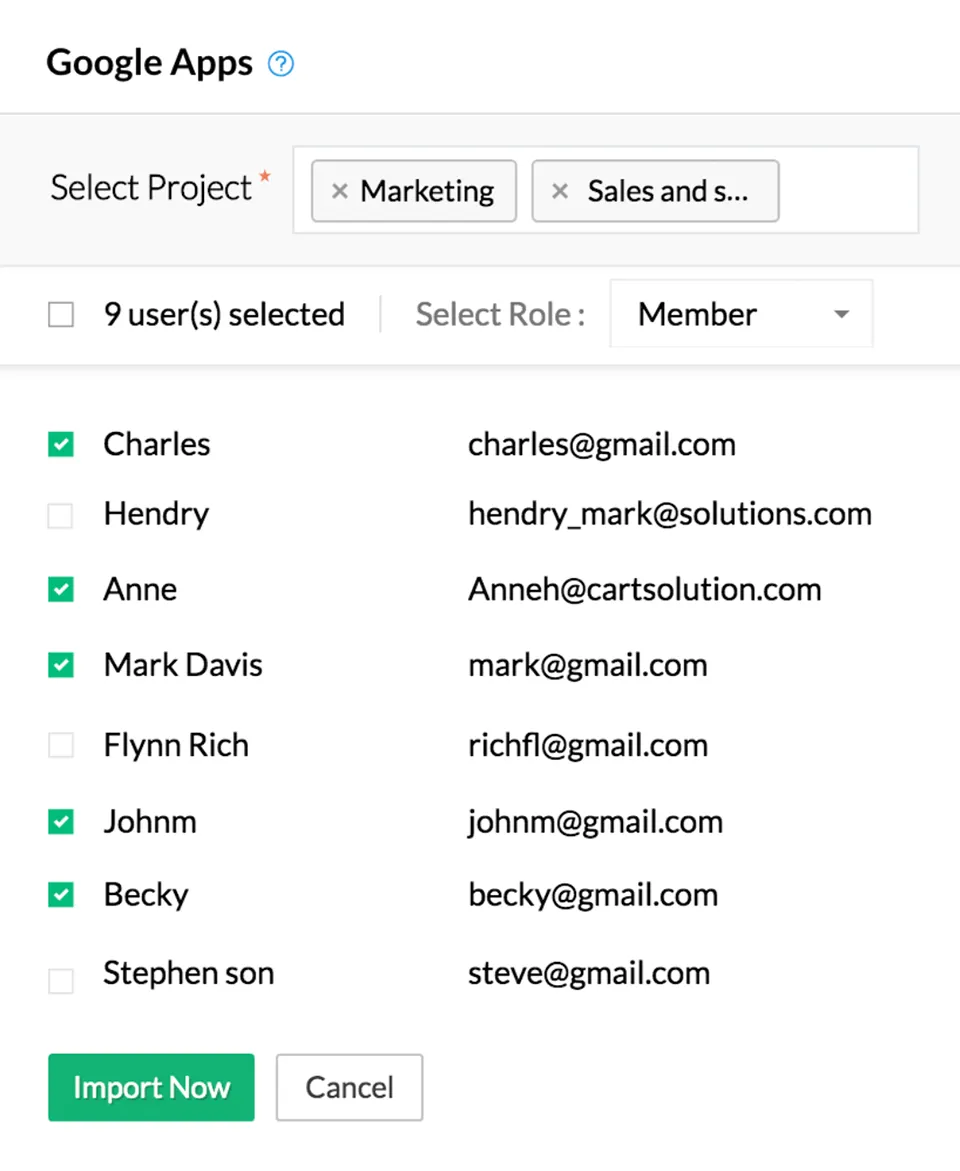Remove the Sales and s... project tag

[x=560, y=191]
